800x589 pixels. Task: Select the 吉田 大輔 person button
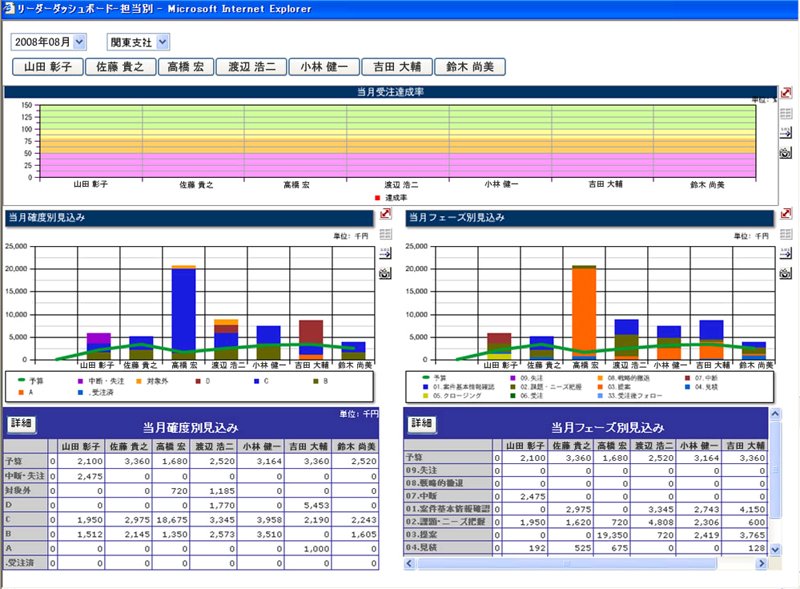point(397,67)
